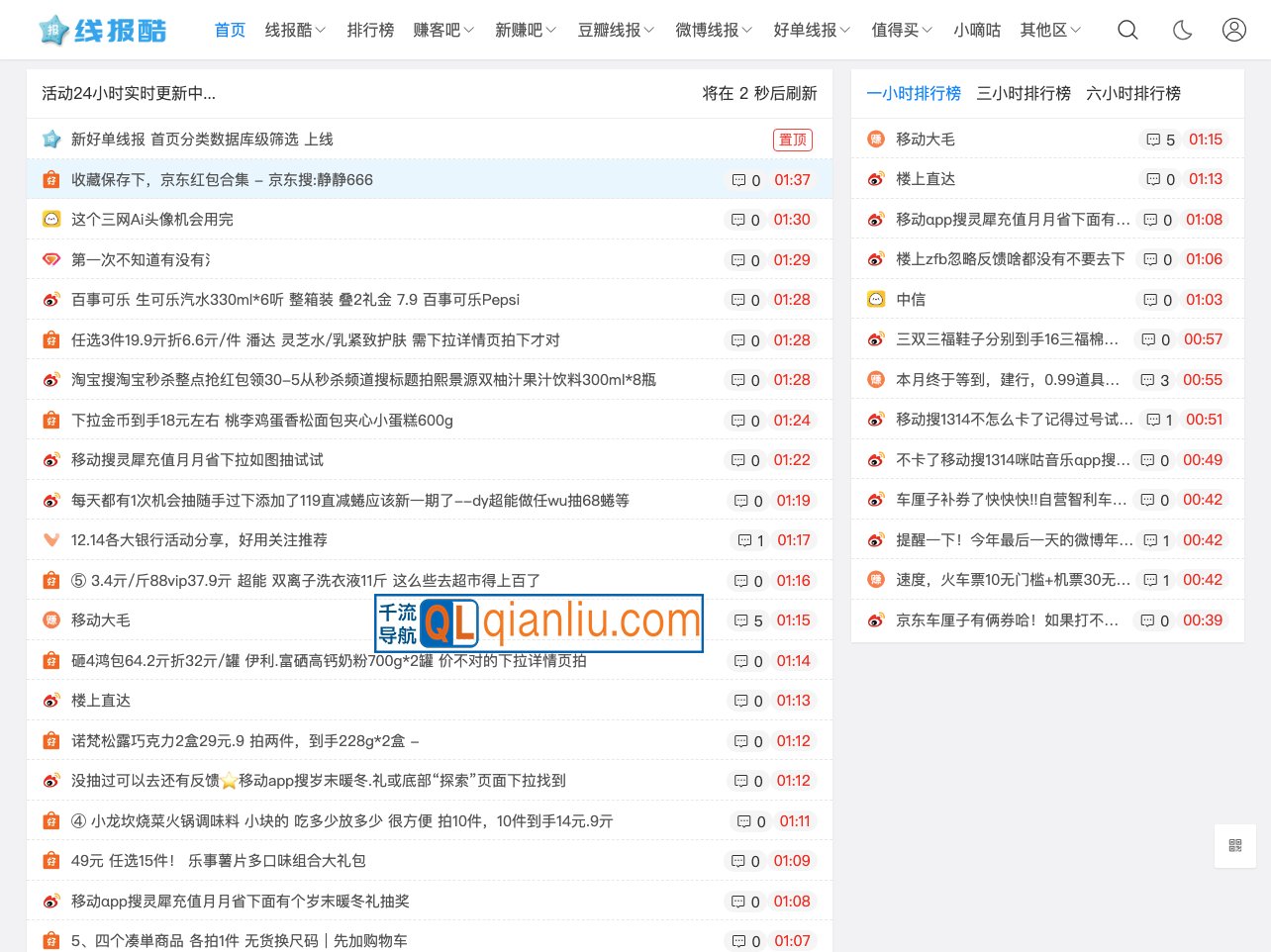The image size is (1271, 952).
Task: Click the 置顶 badge on pinned post
Action: (x=792, y=140)
